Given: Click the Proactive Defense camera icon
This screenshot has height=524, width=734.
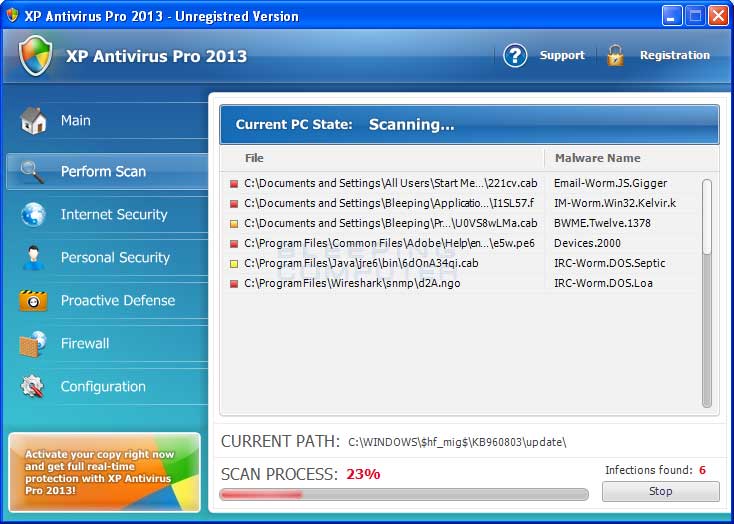Looking at the screenshot, I should [33, 301].
